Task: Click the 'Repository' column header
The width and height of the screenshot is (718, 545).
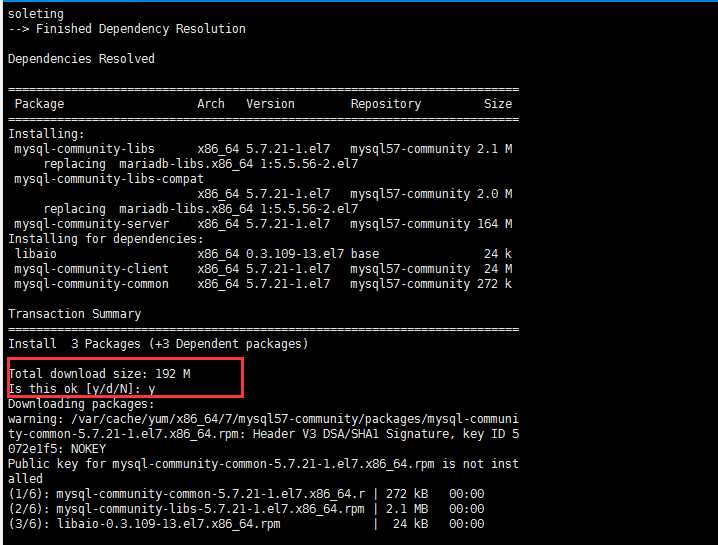Action: 386,104
